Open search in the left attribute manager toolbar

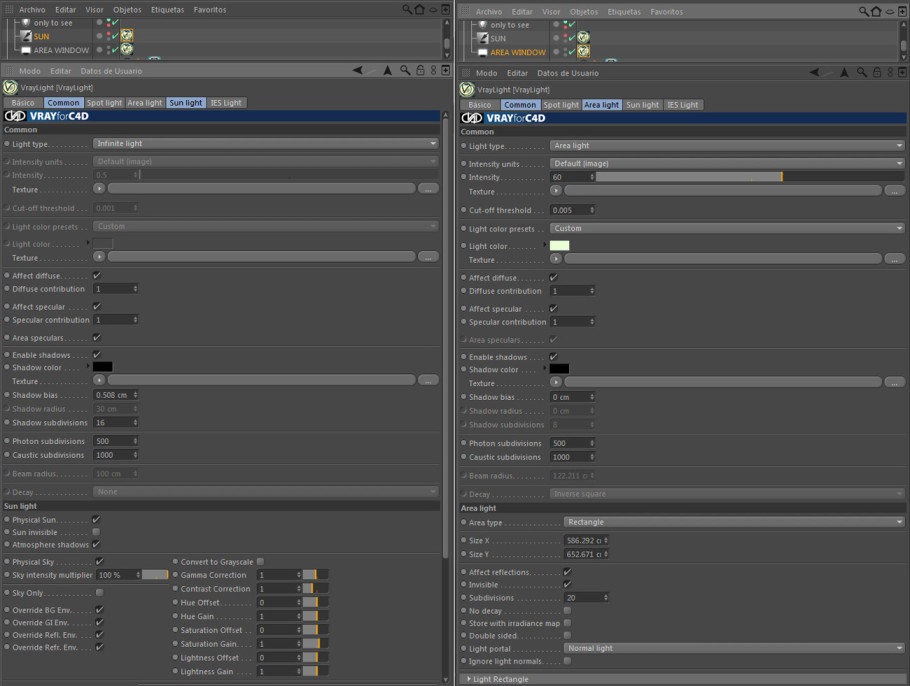point(405,70)
